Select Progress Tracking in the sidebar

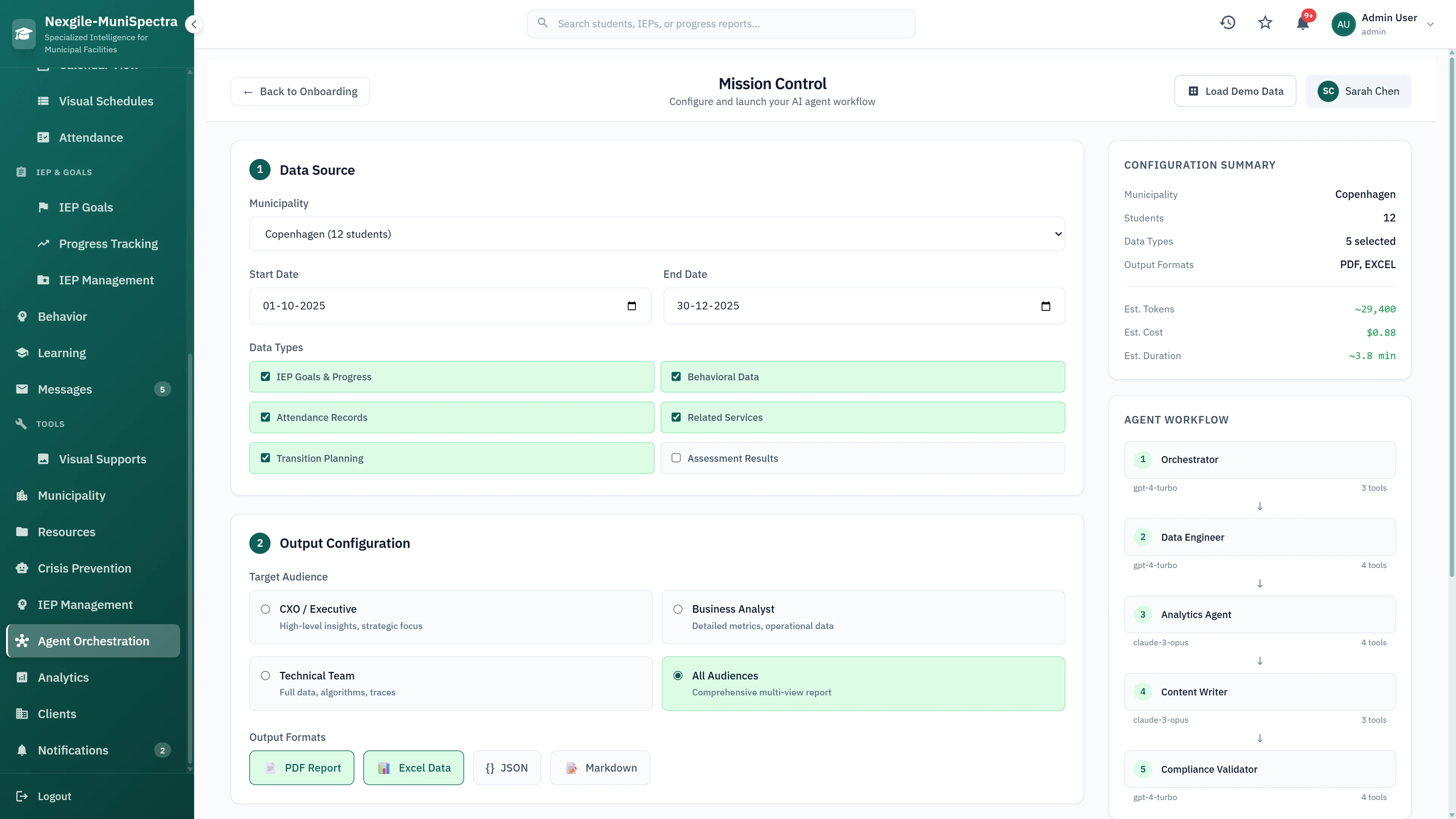point(108,243)
